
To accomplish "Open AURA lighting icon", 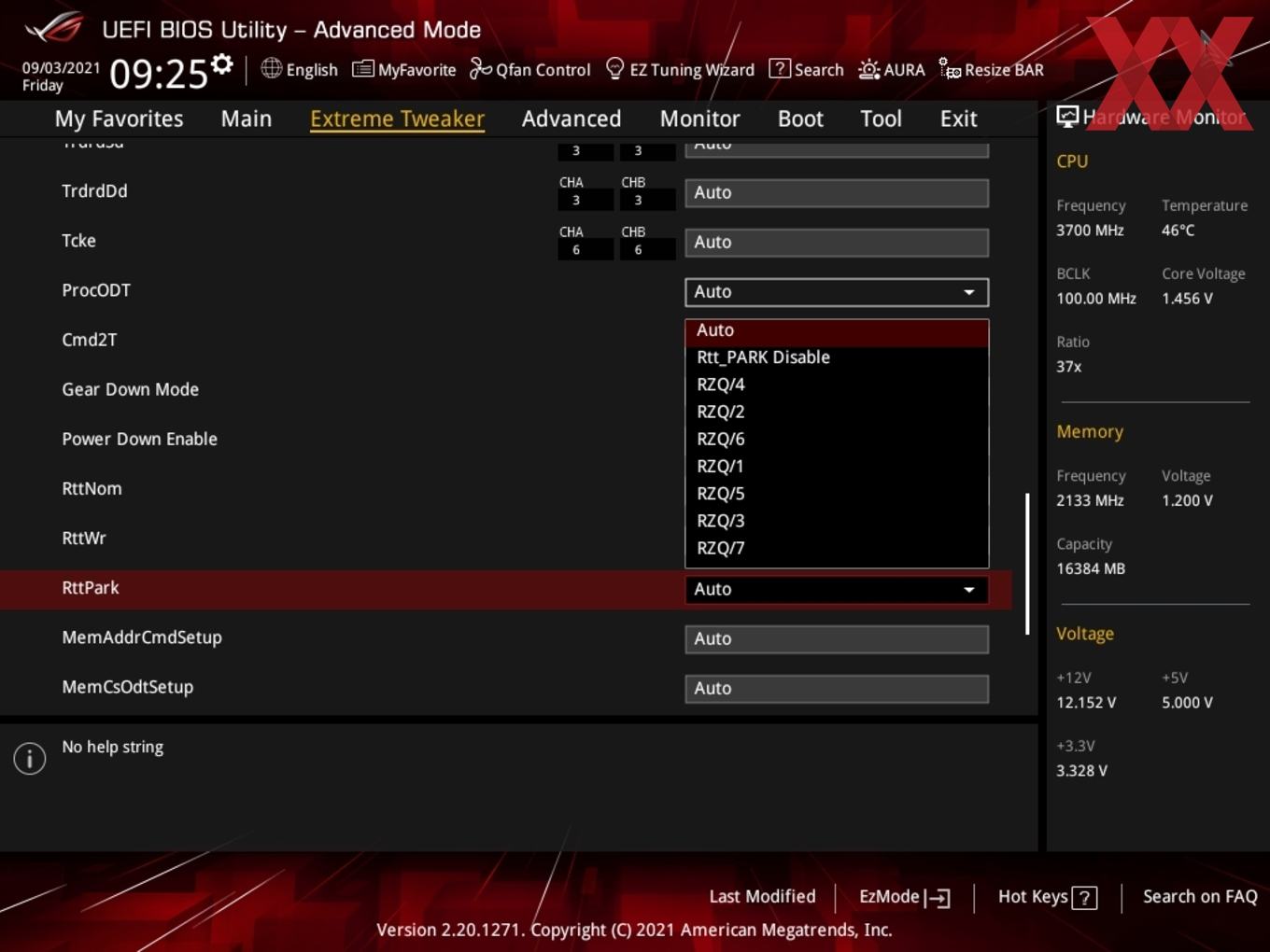I will click(868, 69).
